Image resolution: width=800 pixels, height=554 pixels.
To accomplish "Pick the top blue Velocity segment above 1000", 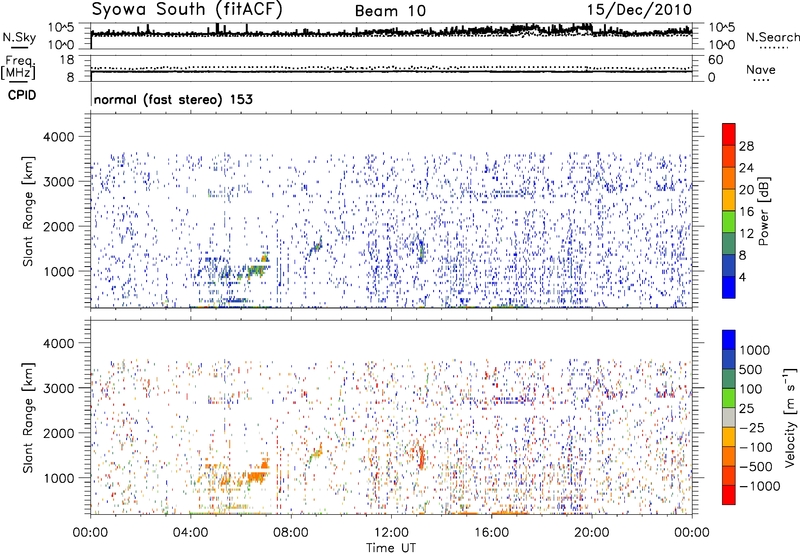I will pos(729,340).
